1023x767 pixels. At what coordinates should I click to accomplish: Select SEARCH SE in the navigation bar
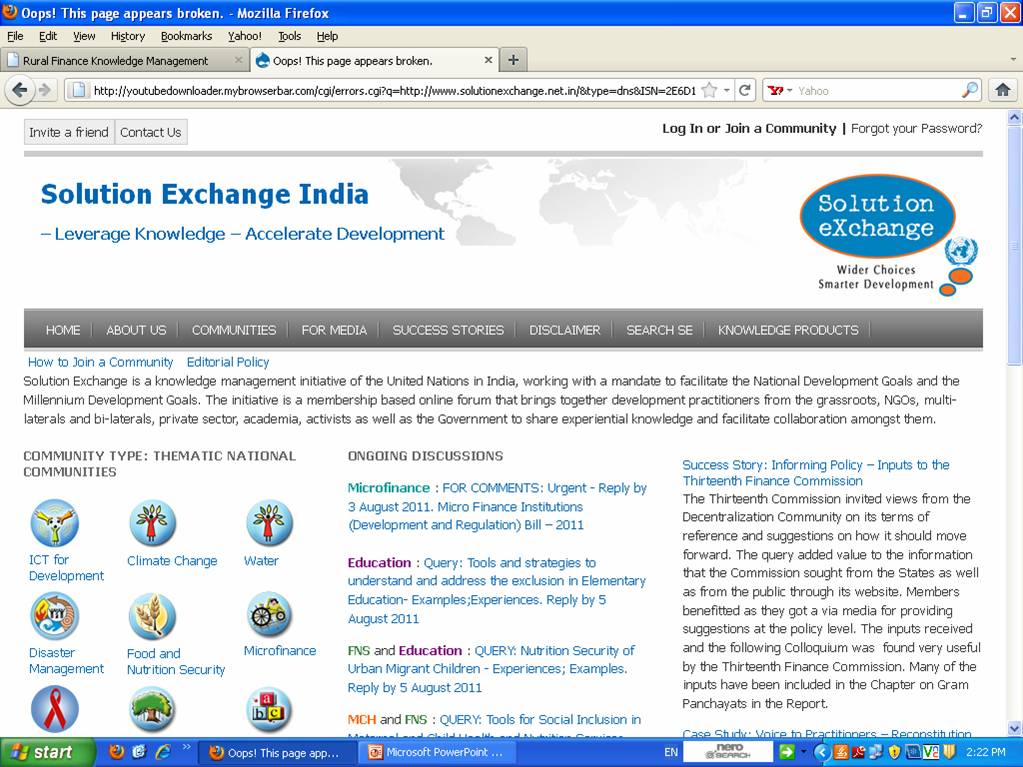[659, 330]
